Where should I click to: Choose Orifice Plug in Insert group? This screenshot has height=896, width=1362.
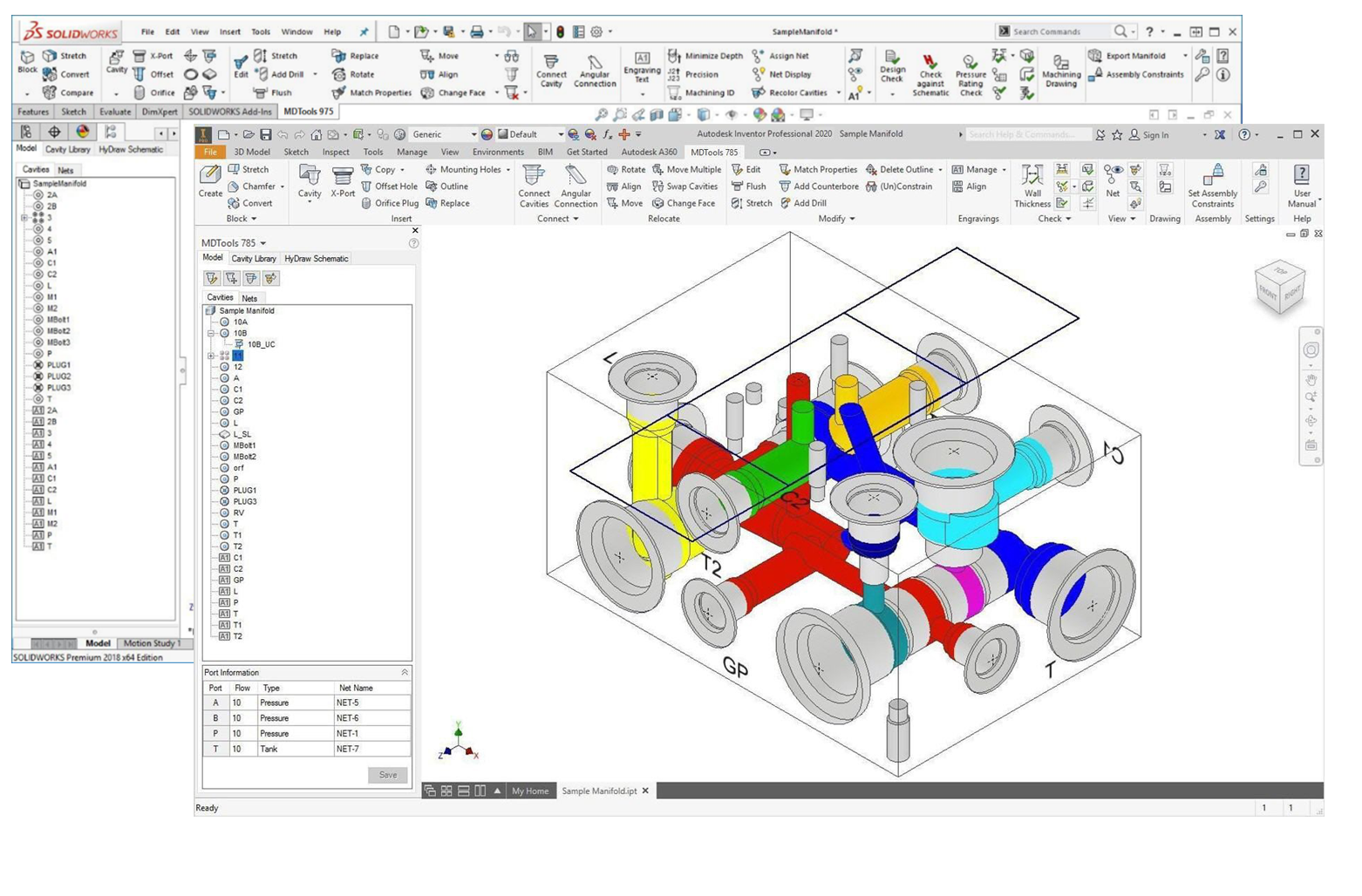(x=389, y=203)
